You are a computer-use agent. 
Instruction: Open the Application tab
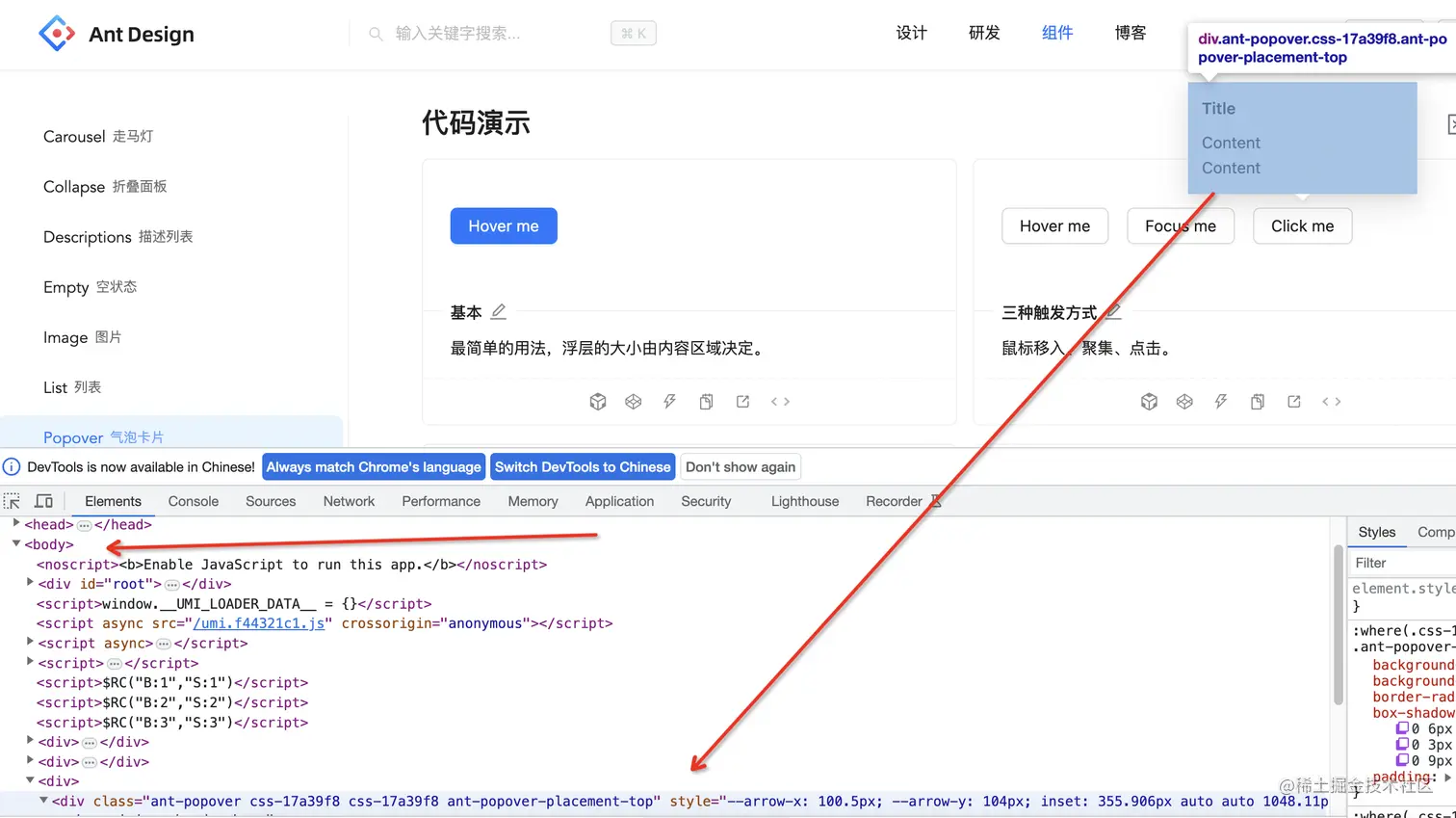pos(619,501)
